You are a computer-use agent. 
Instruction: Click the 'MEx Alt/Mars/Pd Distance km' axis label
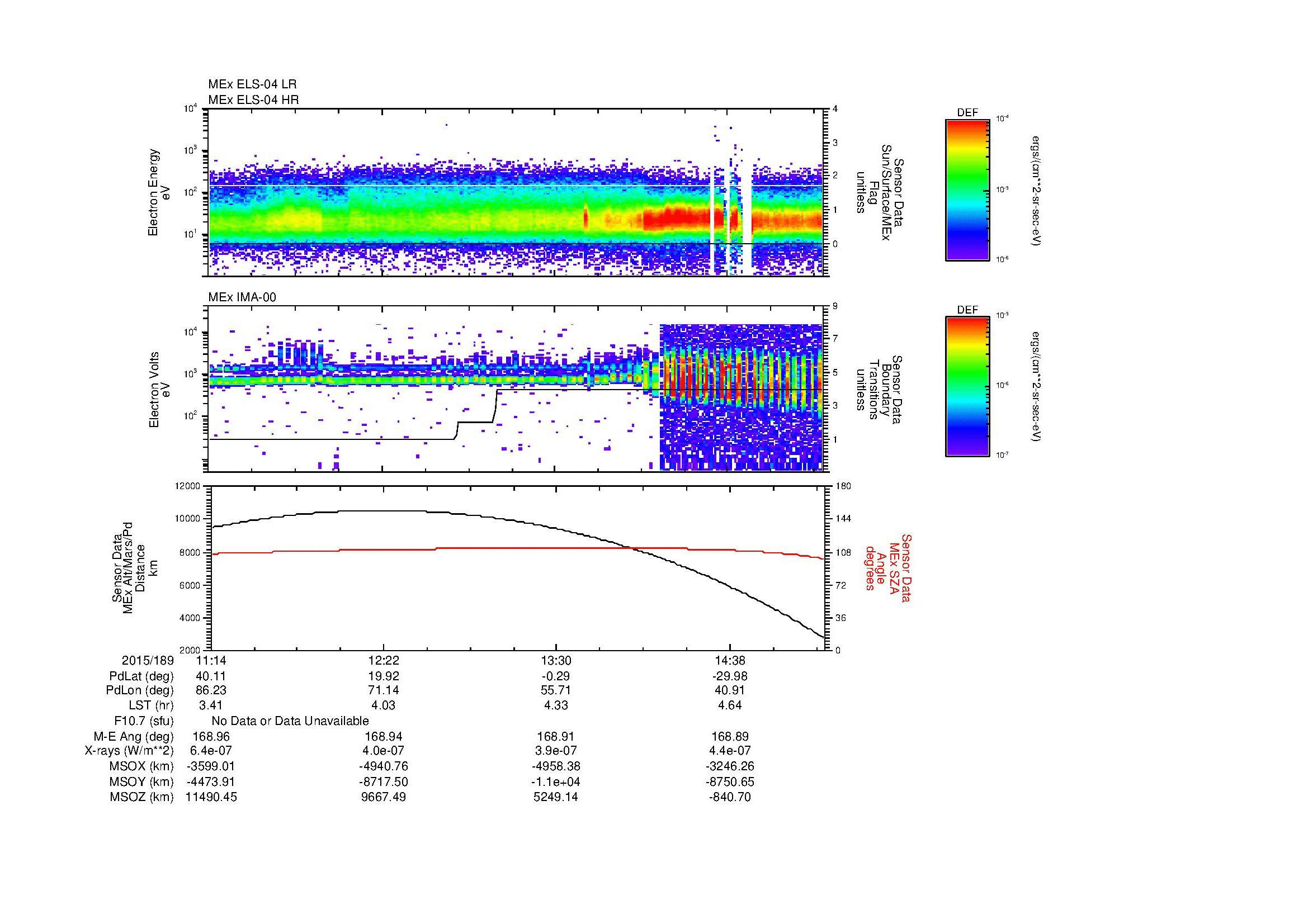[135, 567]
